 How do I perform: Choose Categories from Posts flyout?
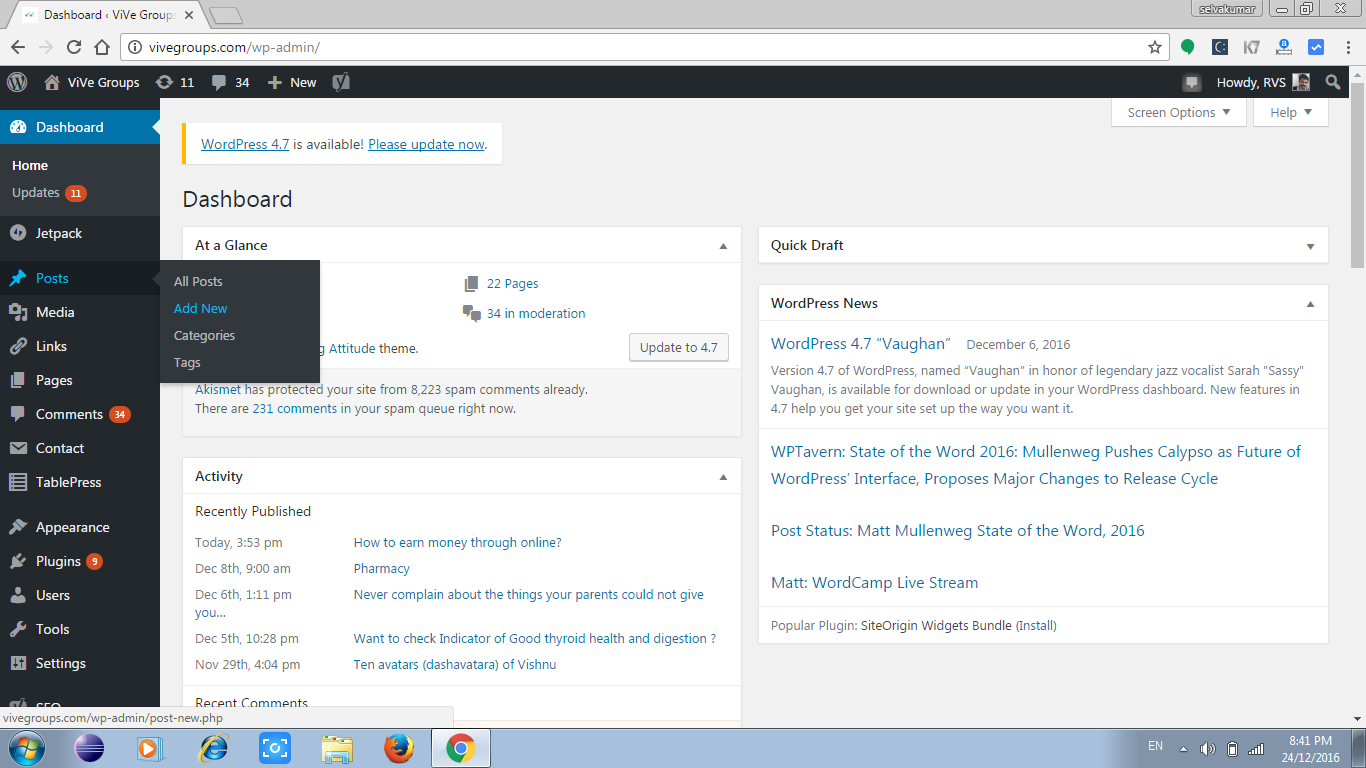pos(204,335)
